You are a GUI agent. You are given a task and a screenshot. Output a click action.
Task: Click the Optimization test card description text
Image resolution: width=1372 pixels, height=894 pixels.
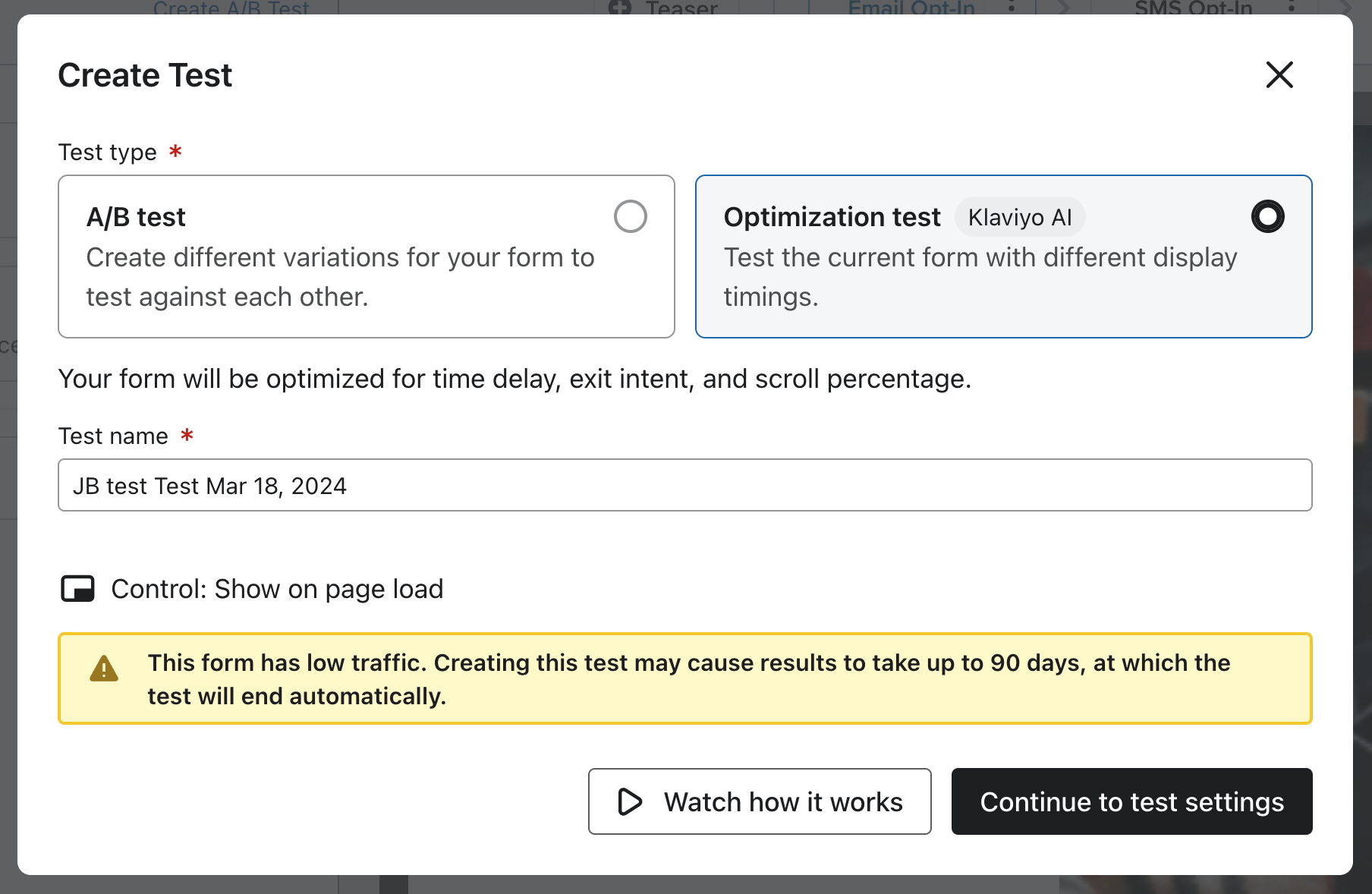click(x=980, y=277)
